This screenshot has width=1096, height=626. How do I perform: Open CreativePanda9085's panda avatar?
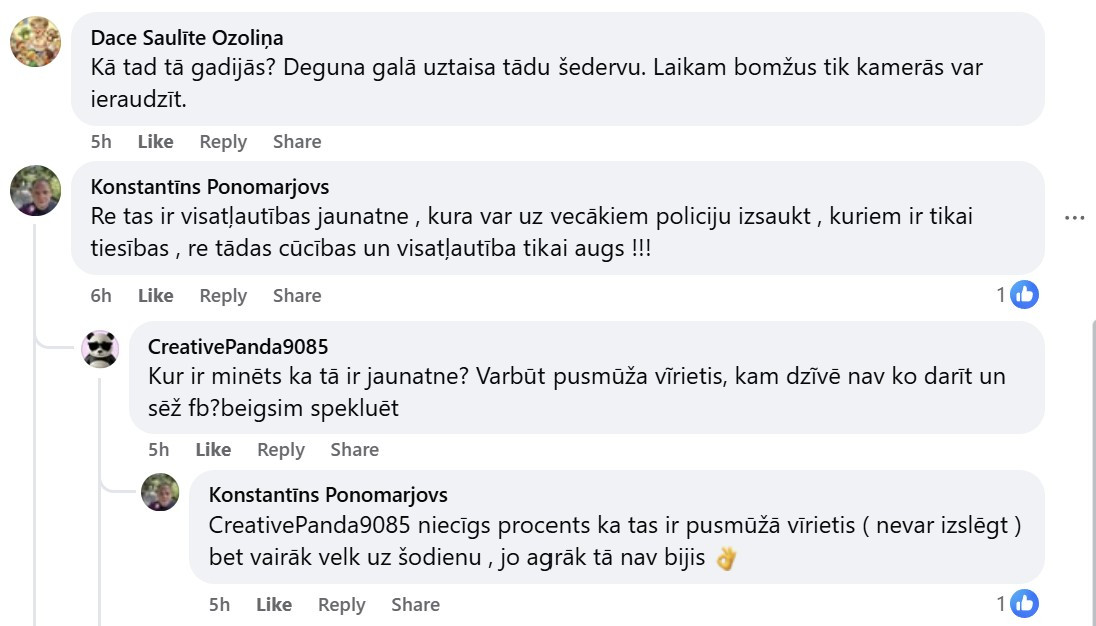[100, 349]
